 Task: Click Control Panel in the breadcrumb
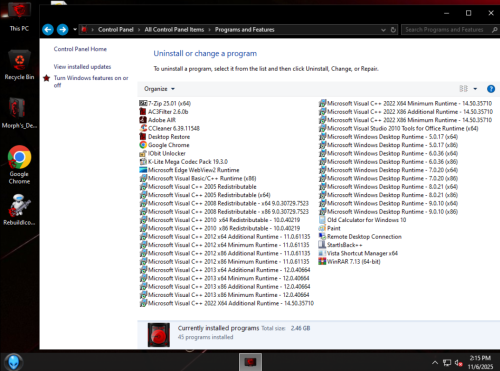click(x=116, y=30)
